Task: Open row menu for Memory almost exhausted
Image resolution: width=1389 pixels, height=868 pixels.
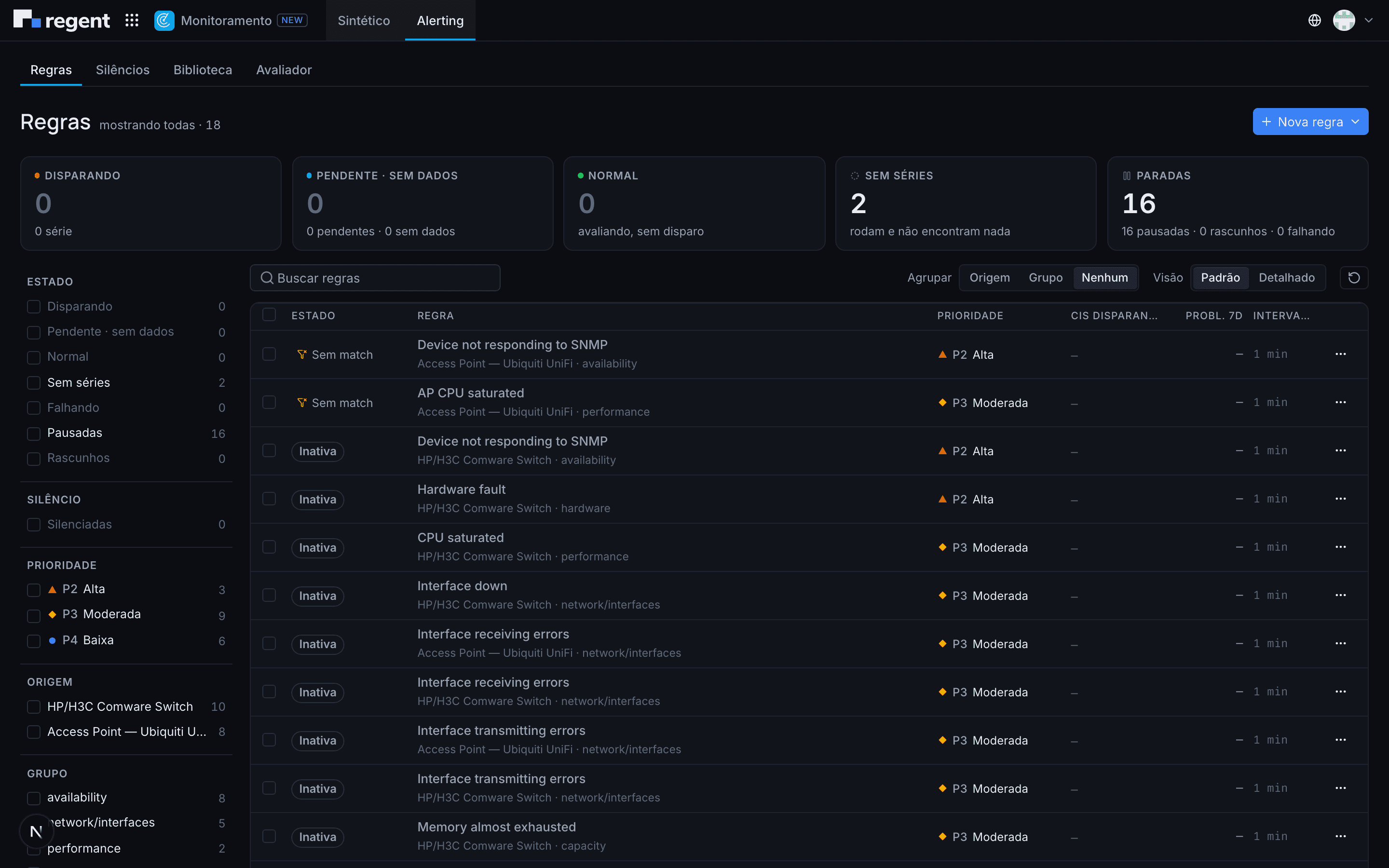Action: click(x=1340, y=837)
